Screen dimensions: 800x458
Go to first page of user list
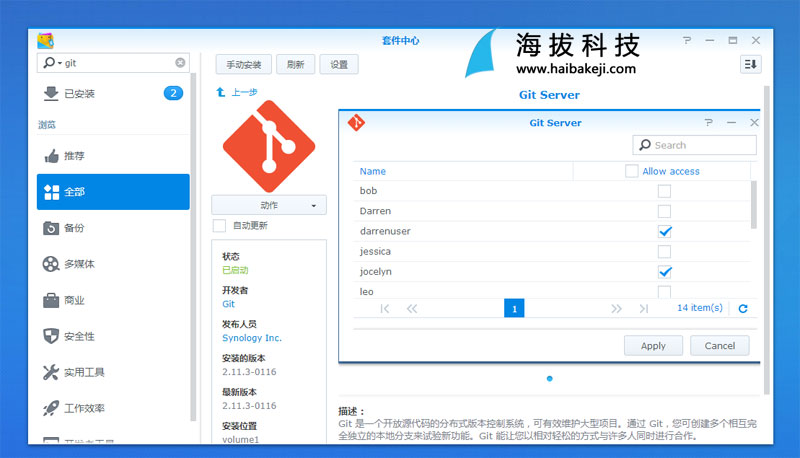(385, 309)
